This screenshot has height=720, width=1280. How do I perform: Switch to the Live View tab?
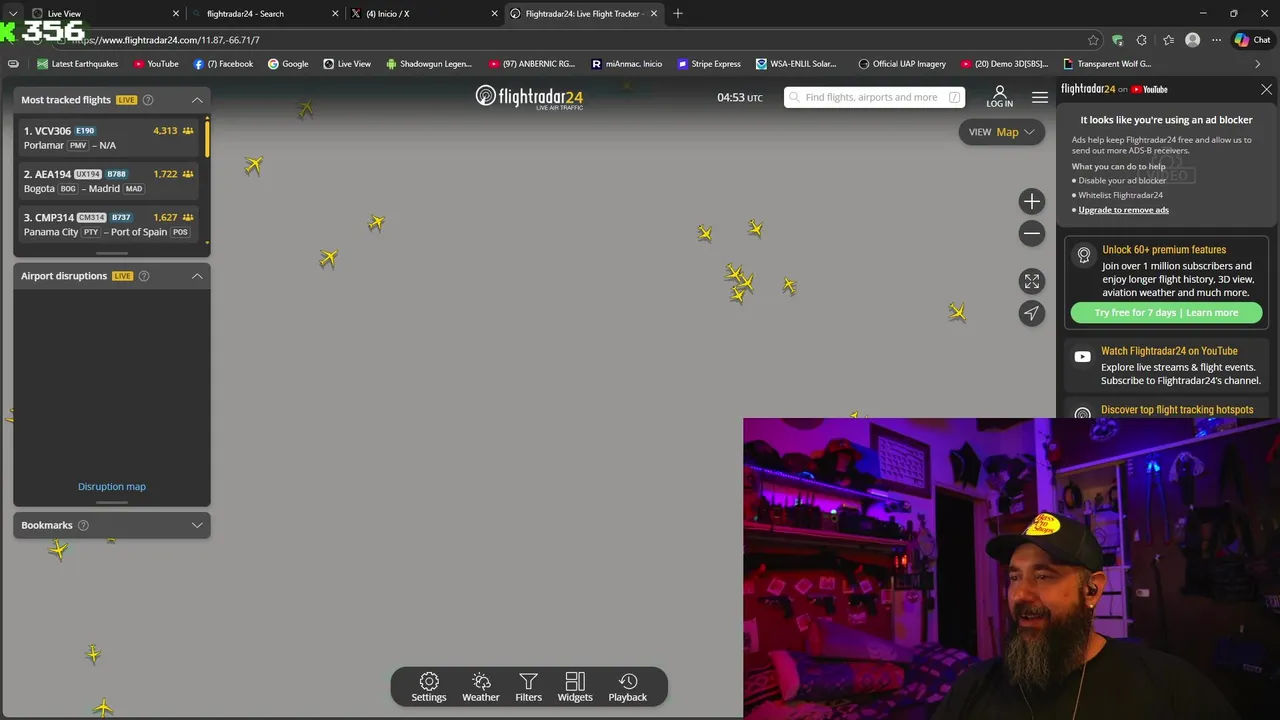coord(105,13)
